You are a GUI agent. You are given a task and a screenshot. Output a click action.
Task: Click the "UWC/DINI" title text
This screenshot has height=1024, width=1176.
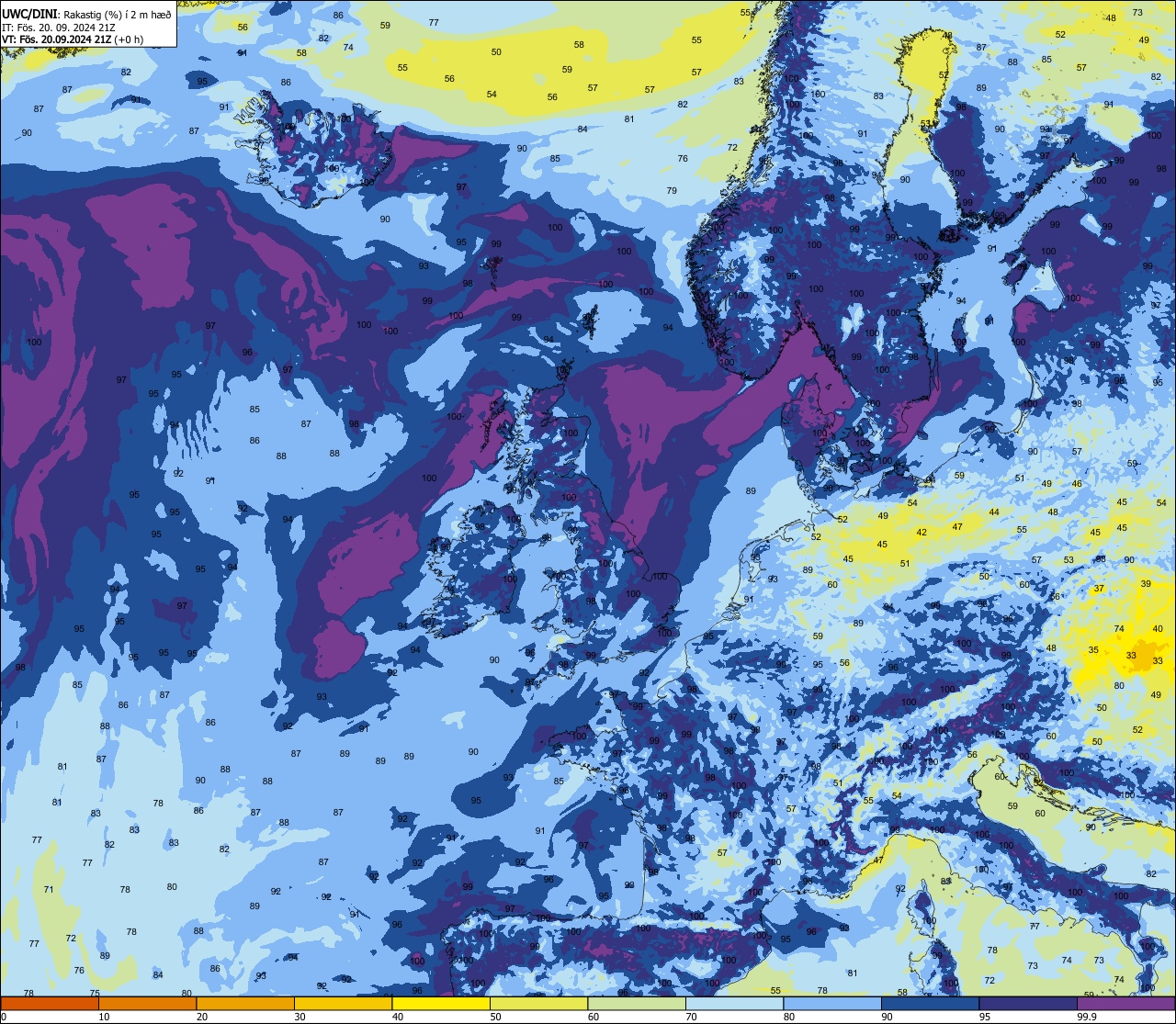point(28,14)
